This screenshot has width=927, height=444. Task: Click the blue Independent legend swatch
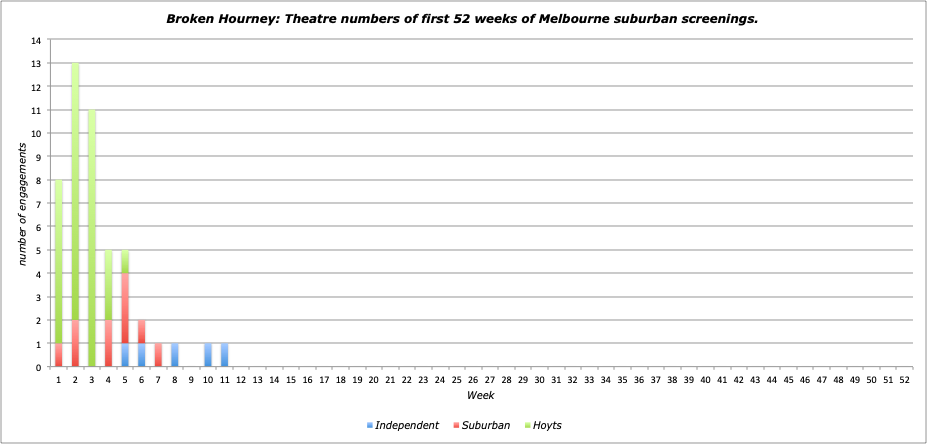click(x=370, y=426)
